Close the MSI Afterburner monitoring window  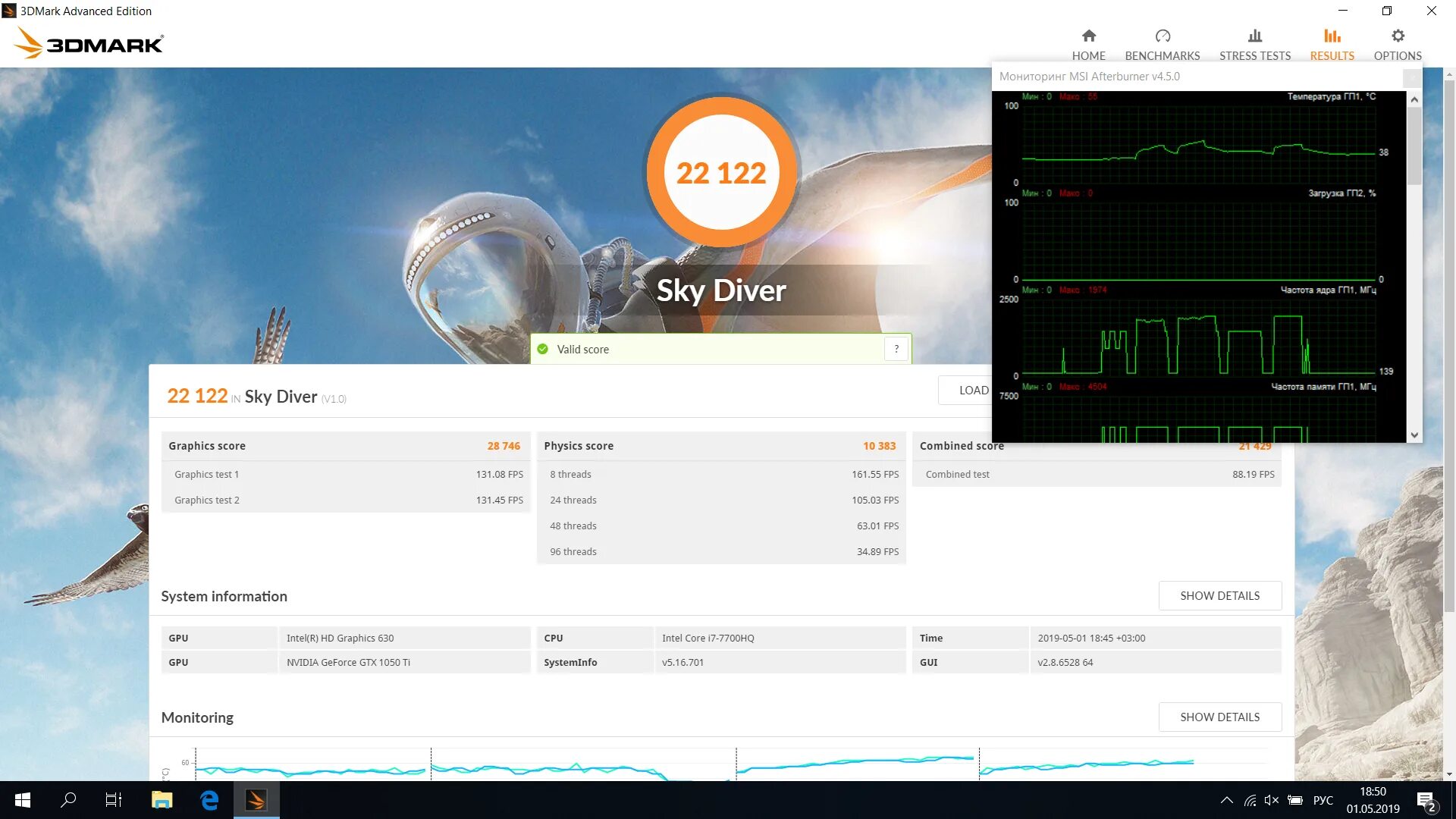1411,77
